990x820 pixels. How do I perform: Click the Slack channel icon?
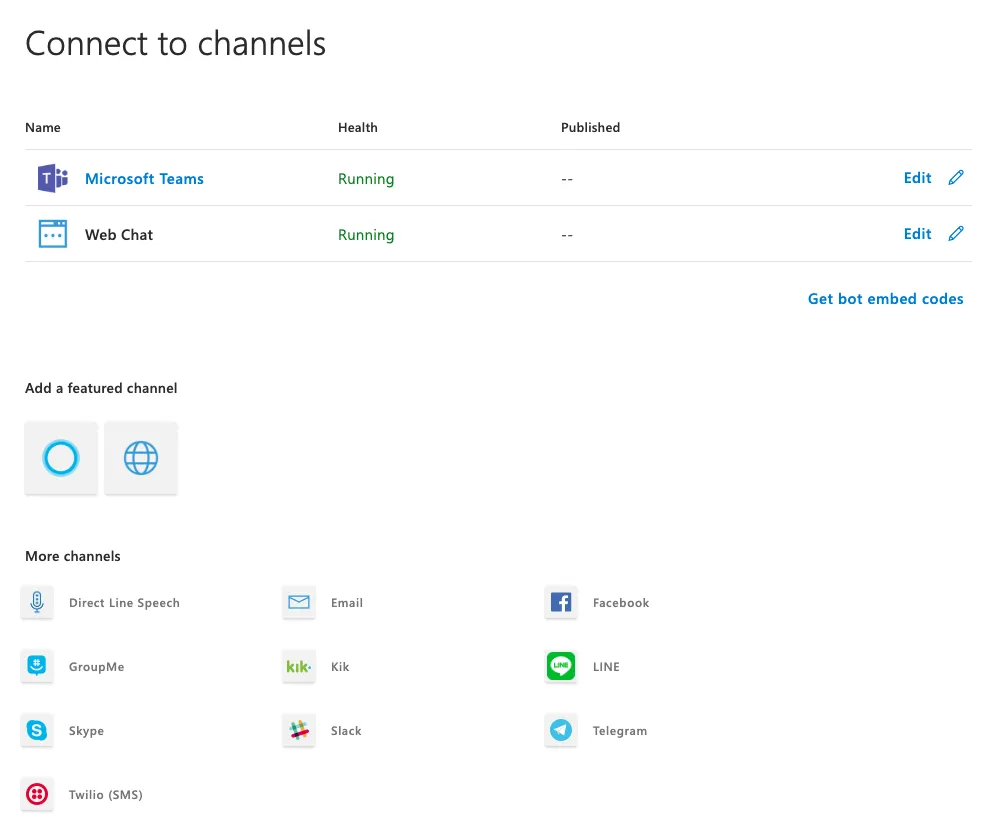point(299,730)
